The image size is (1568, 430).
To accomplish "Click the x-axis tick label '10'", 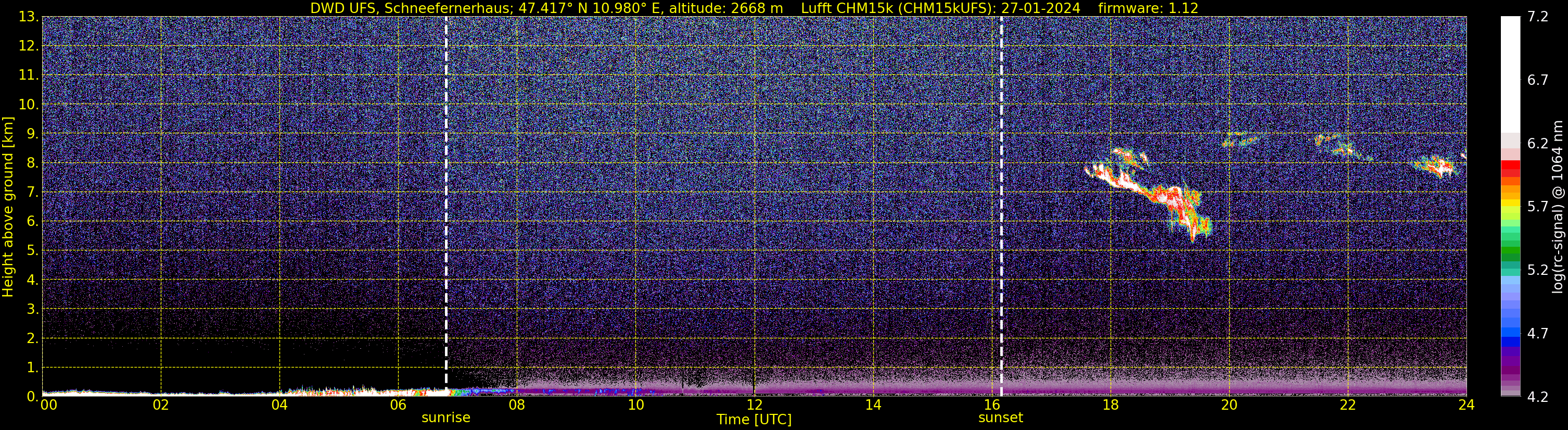I will (x=635, y=404).
